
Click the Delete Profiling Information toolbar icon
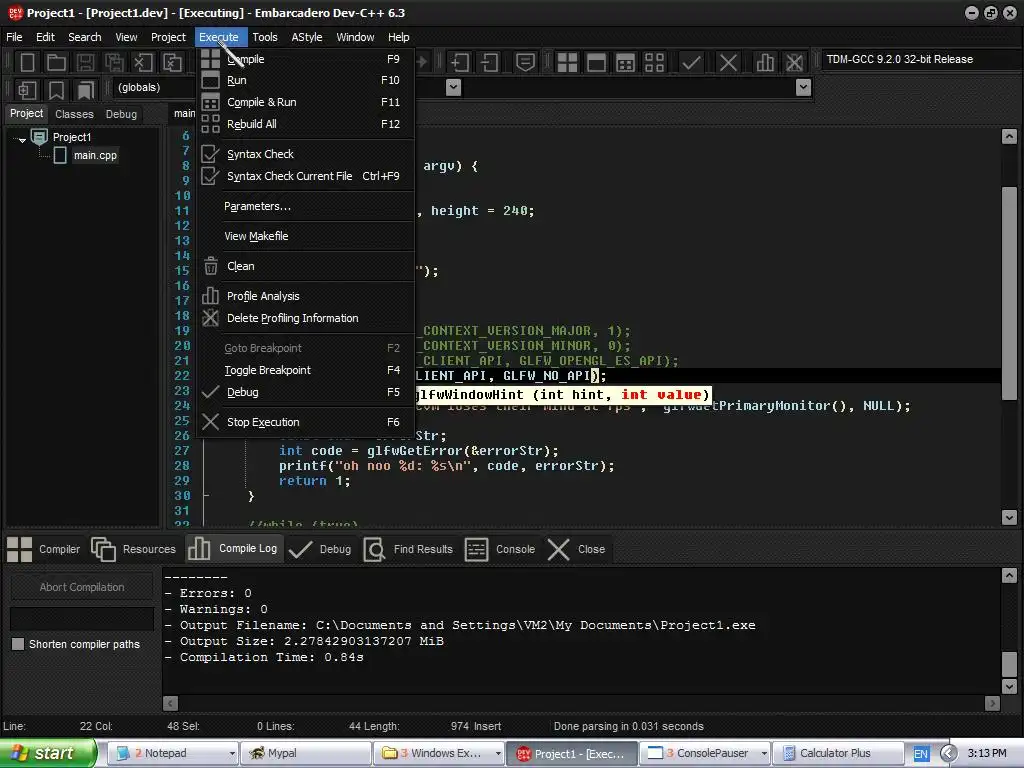pyautogui.click(x=794, y=63)
